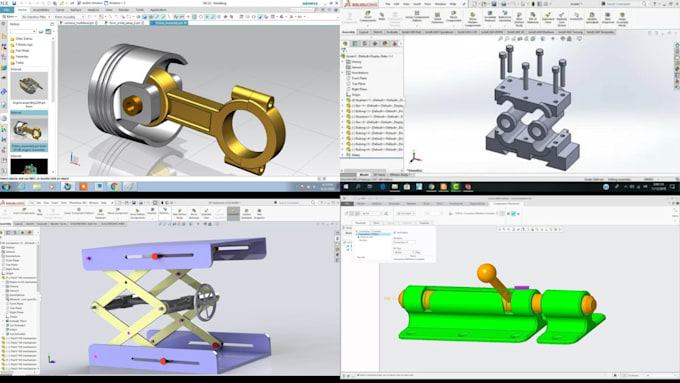
Task: Switch to the Assemblies tab in NX
Action: point(41,10)
